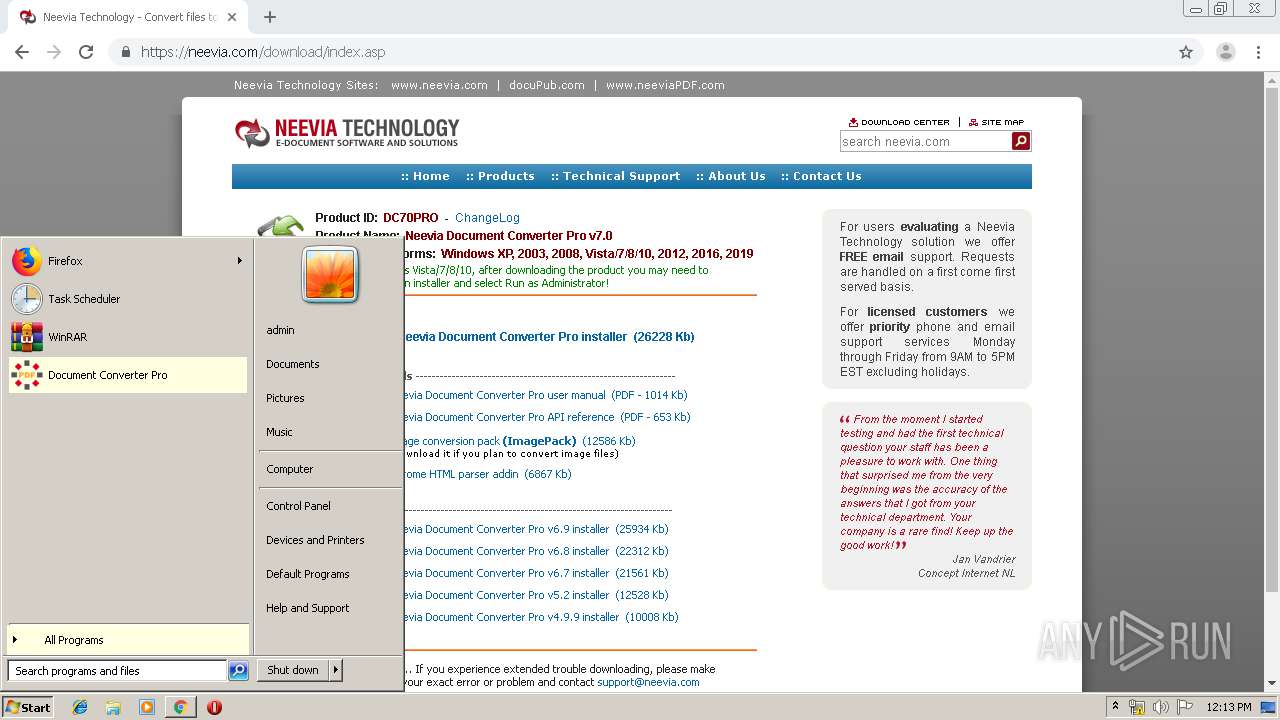Click www.neevia.com site link
The width and height of the screenshot is (1280, 720).
[439, 85]
